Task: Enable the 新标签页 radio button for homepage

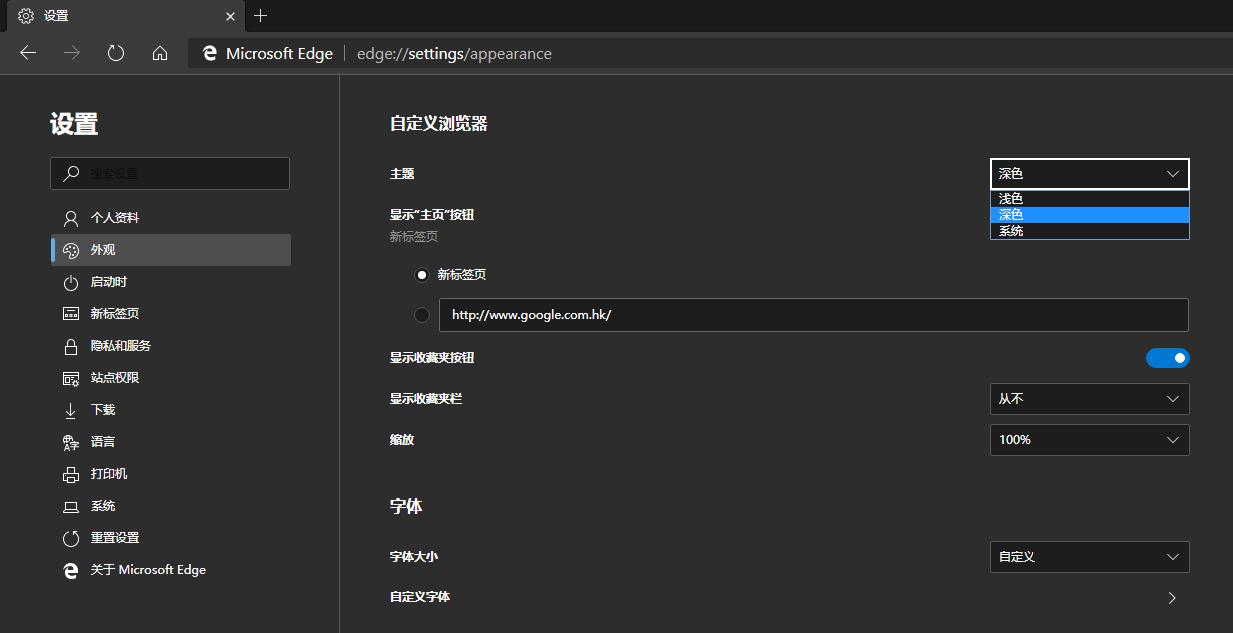Action: pyautogui.click(x=422, y=274)
